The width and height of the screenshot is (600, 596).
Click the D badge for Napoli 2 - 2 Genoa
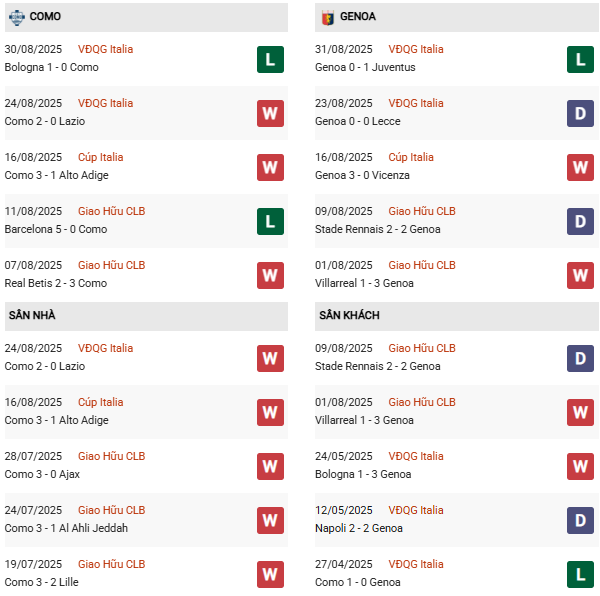tap(581, 520)
